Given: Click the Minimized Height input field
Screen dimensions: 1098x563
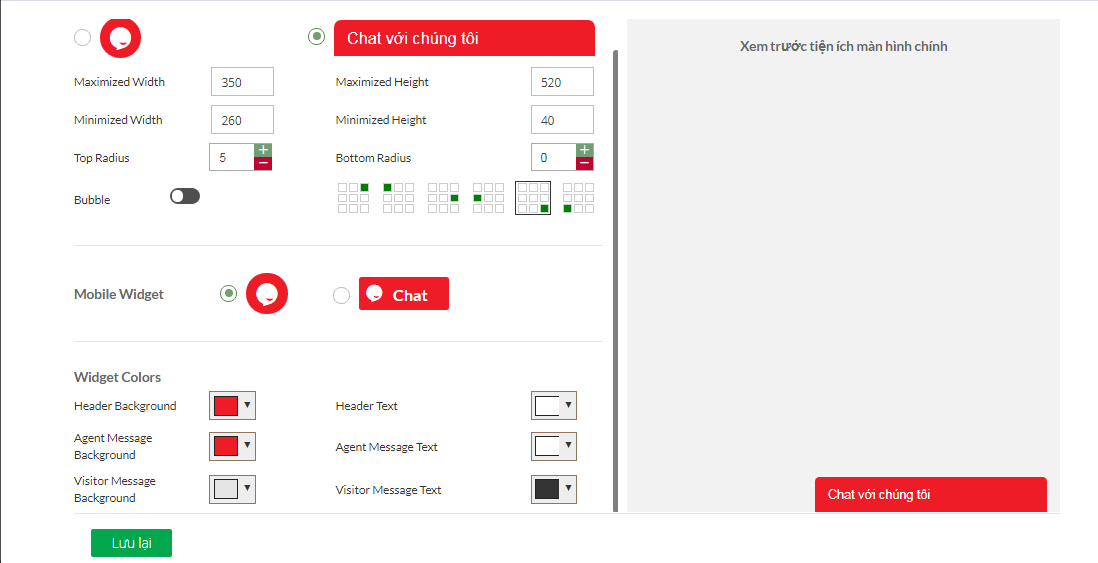Looking at the screenshot, I should pos(562,120).
